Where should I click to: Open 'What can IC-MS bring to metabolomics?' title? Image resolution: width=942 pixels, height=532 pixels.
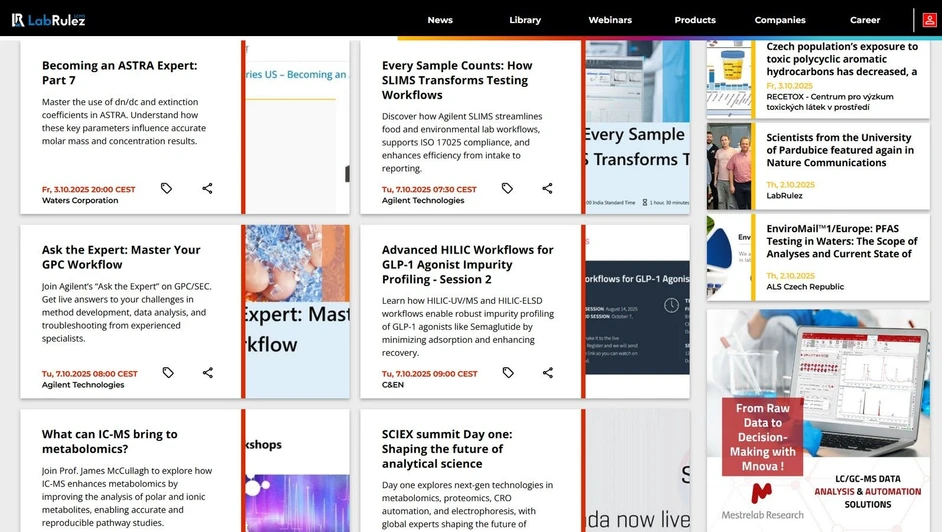click(110, 441)
